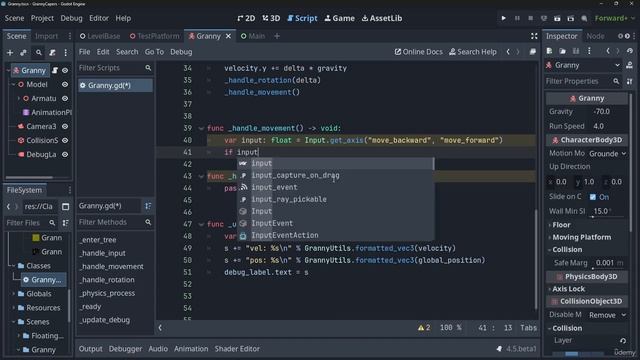Hide the CollisionShape node
Screen dimensions: 640x360
click(x=65, y=140)
